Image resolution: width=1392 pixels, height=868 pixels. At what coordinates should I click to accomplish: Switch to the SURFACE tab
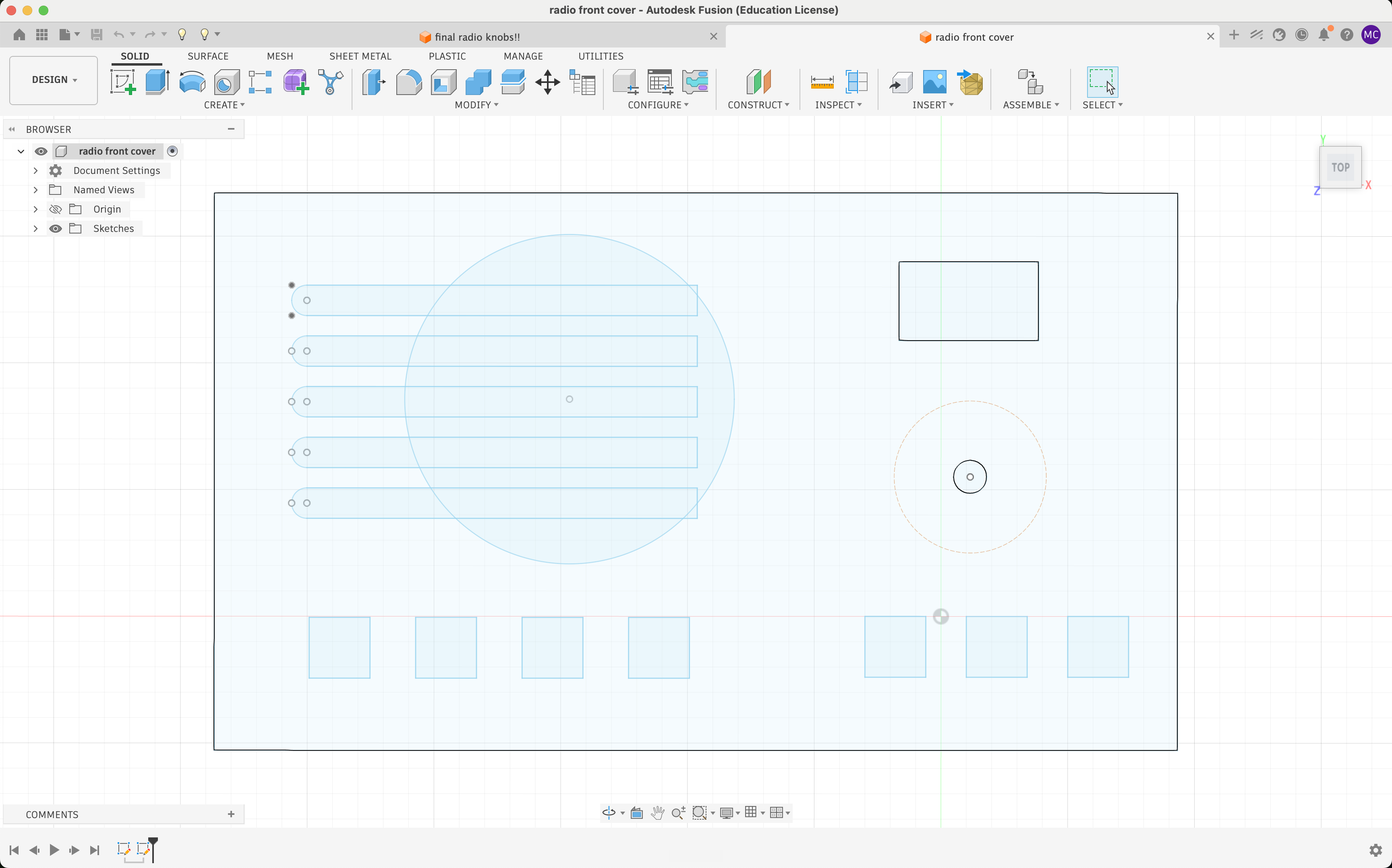tap(208, 56)
